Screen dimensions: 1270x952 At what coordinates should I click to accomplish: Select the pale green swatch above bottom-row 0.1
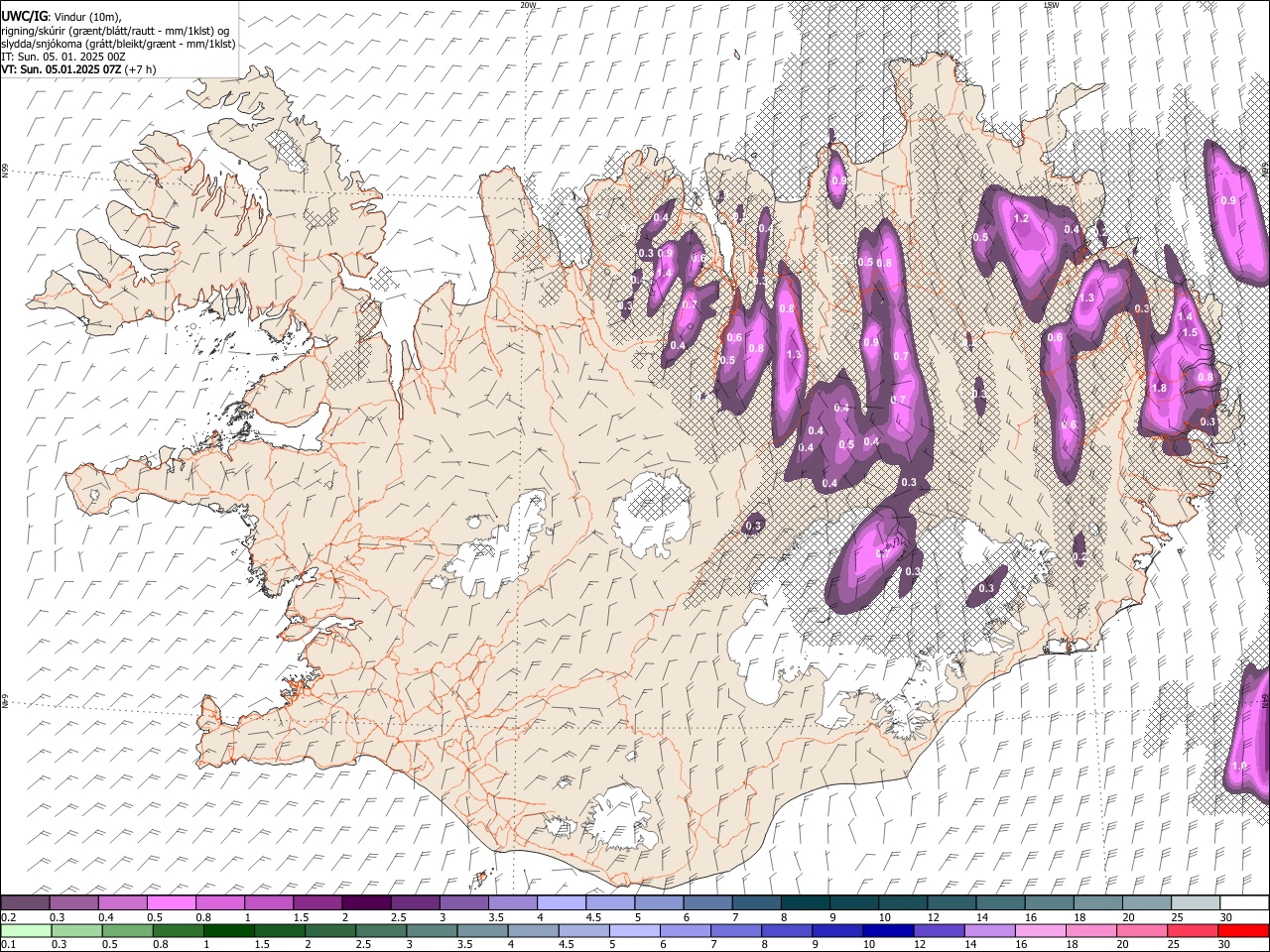point(25,930)
